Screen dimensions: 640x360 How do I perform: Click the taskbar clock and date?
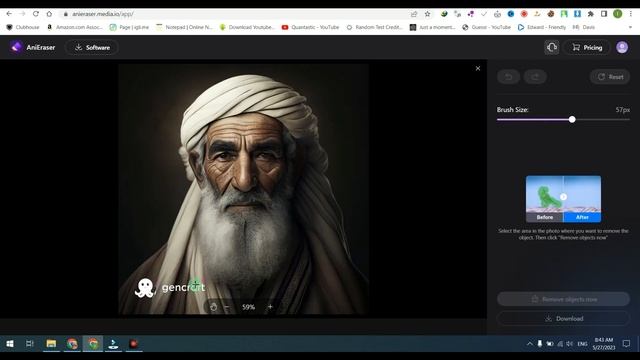click(x=604, y=344)
